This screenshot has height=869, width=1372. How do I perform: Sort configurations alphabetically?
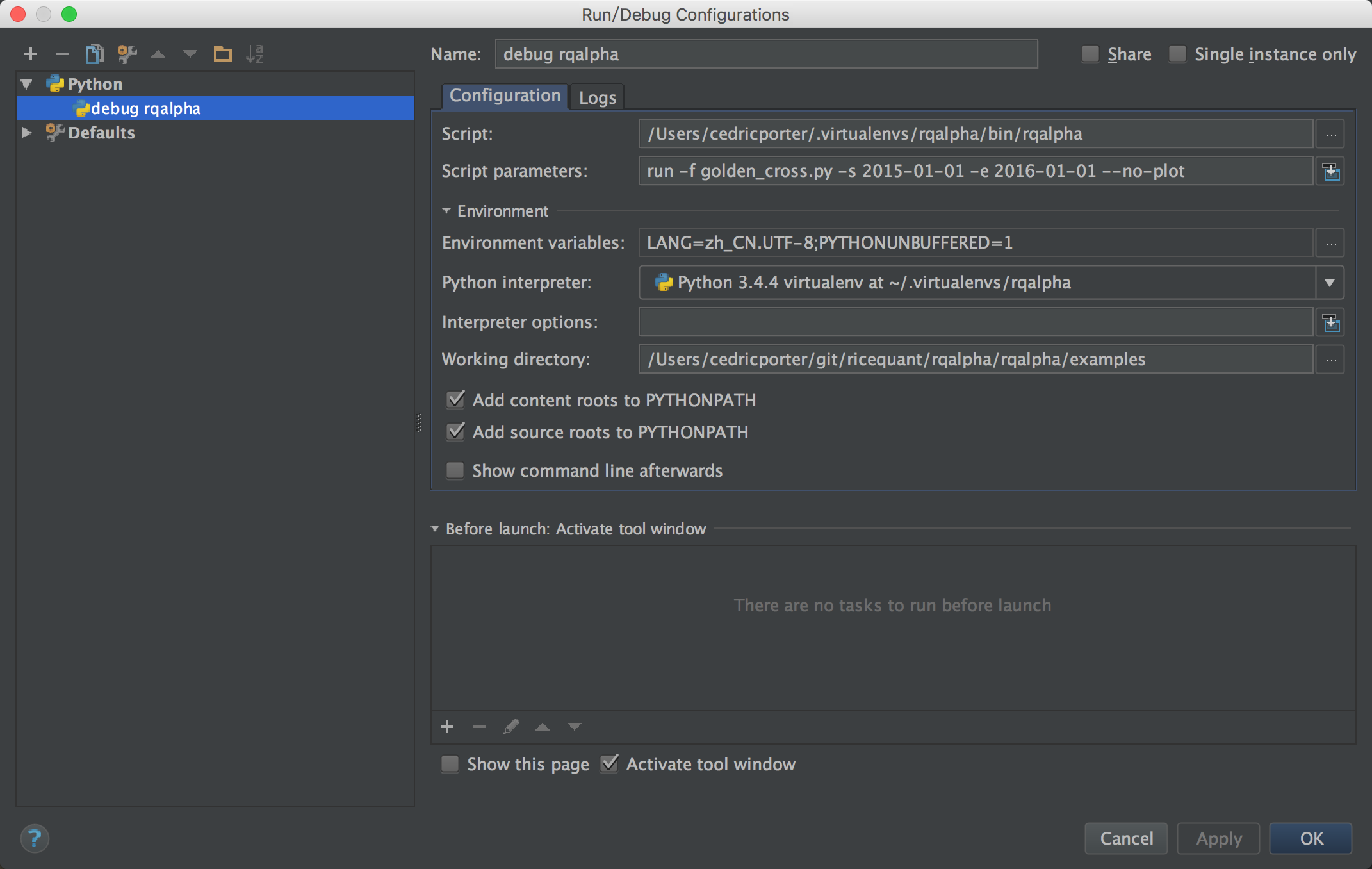pos(254,54)
